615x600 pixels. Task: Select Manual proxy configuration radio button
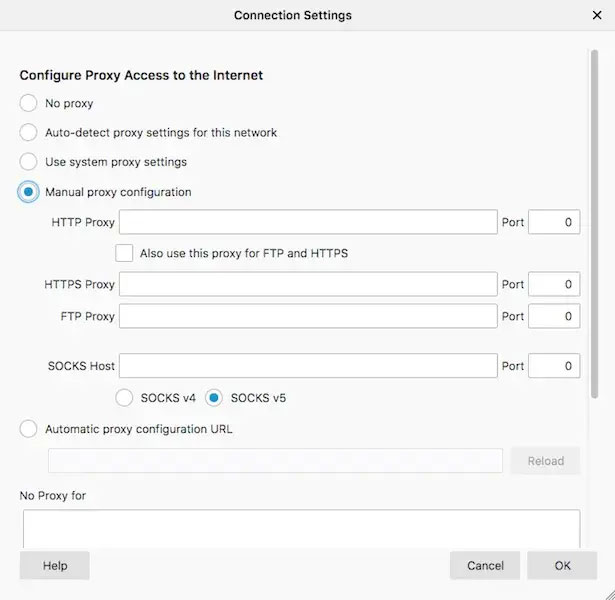pos(28,192)
